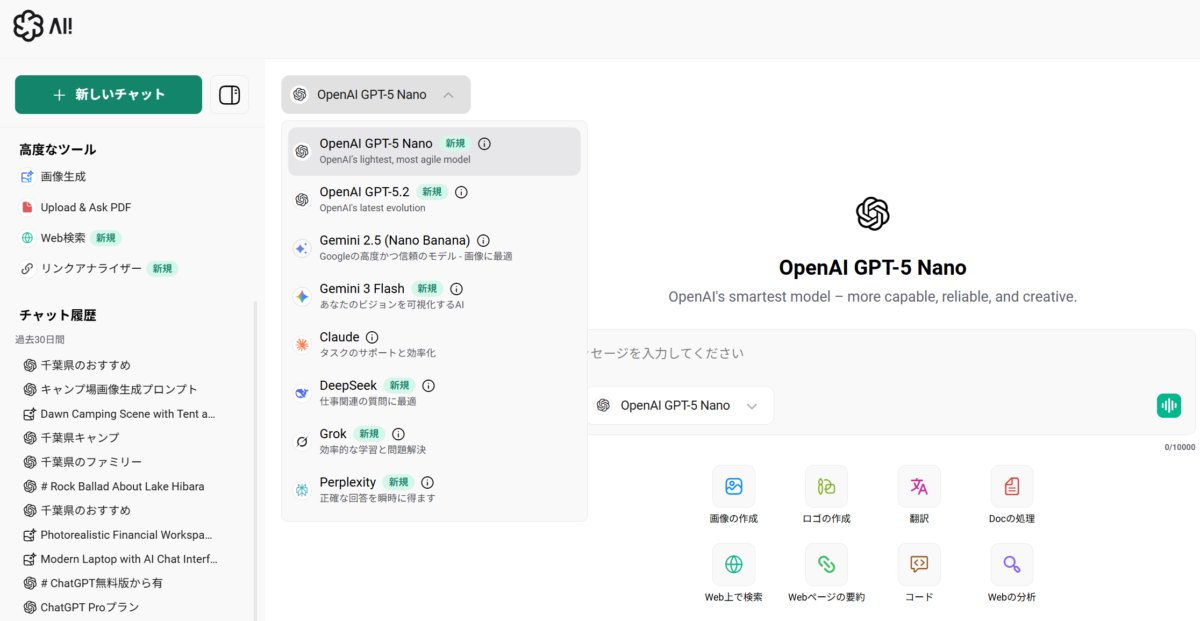1200x621 pixels.
Task: Click the Webページの要約 link icon
Action: click(x=826, y=564)
